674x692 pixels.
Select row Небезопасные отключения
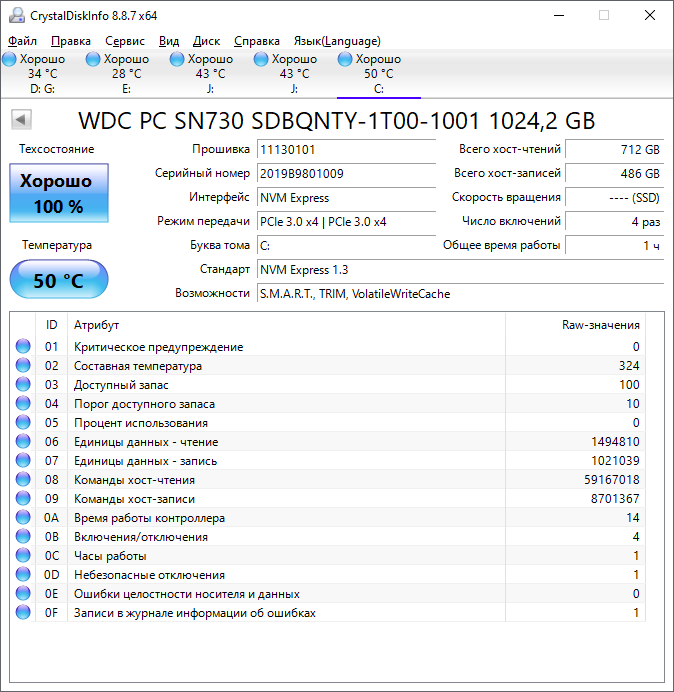click(328, 574)
